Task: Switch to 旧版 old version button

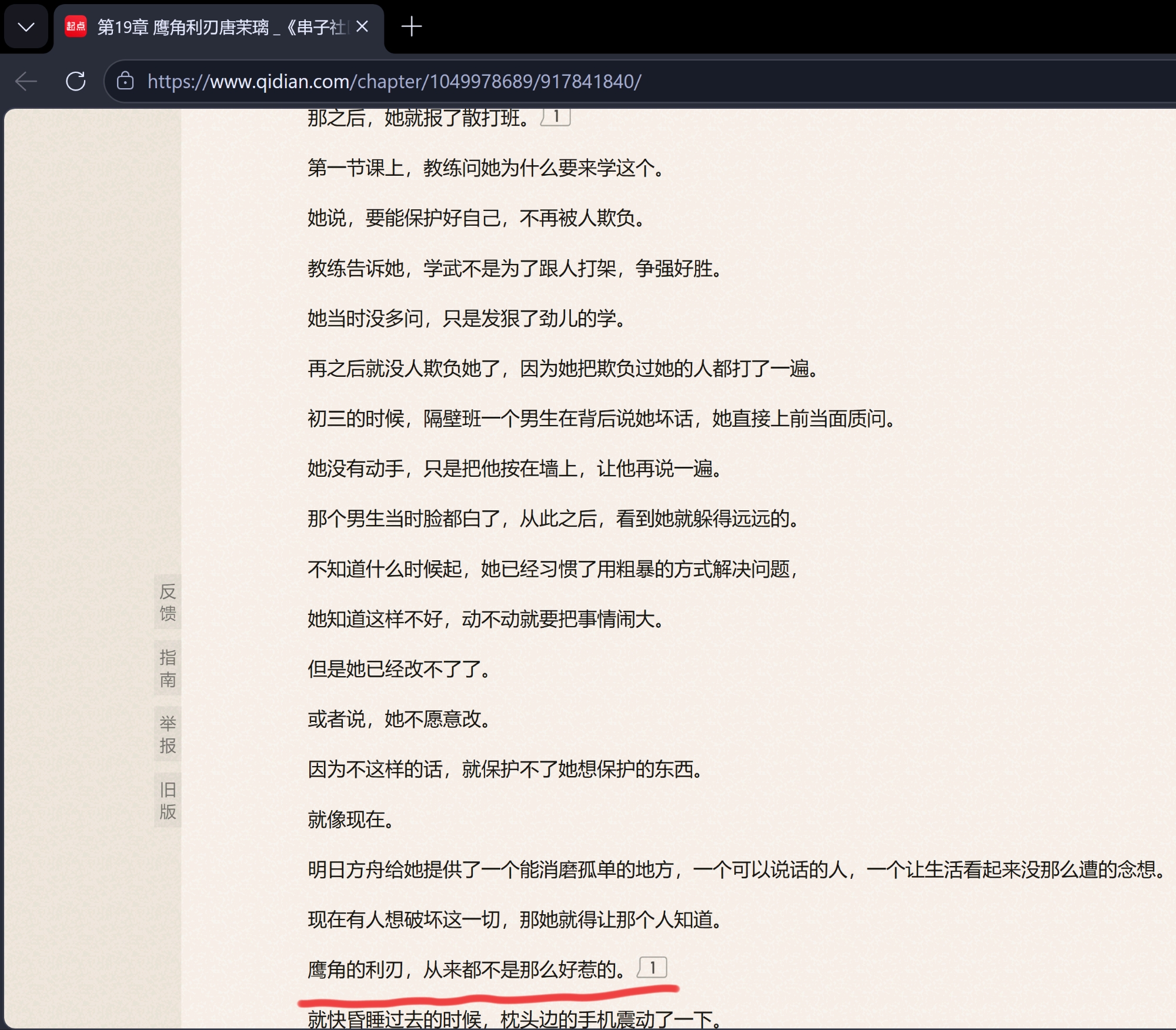Action: (168, 800)
